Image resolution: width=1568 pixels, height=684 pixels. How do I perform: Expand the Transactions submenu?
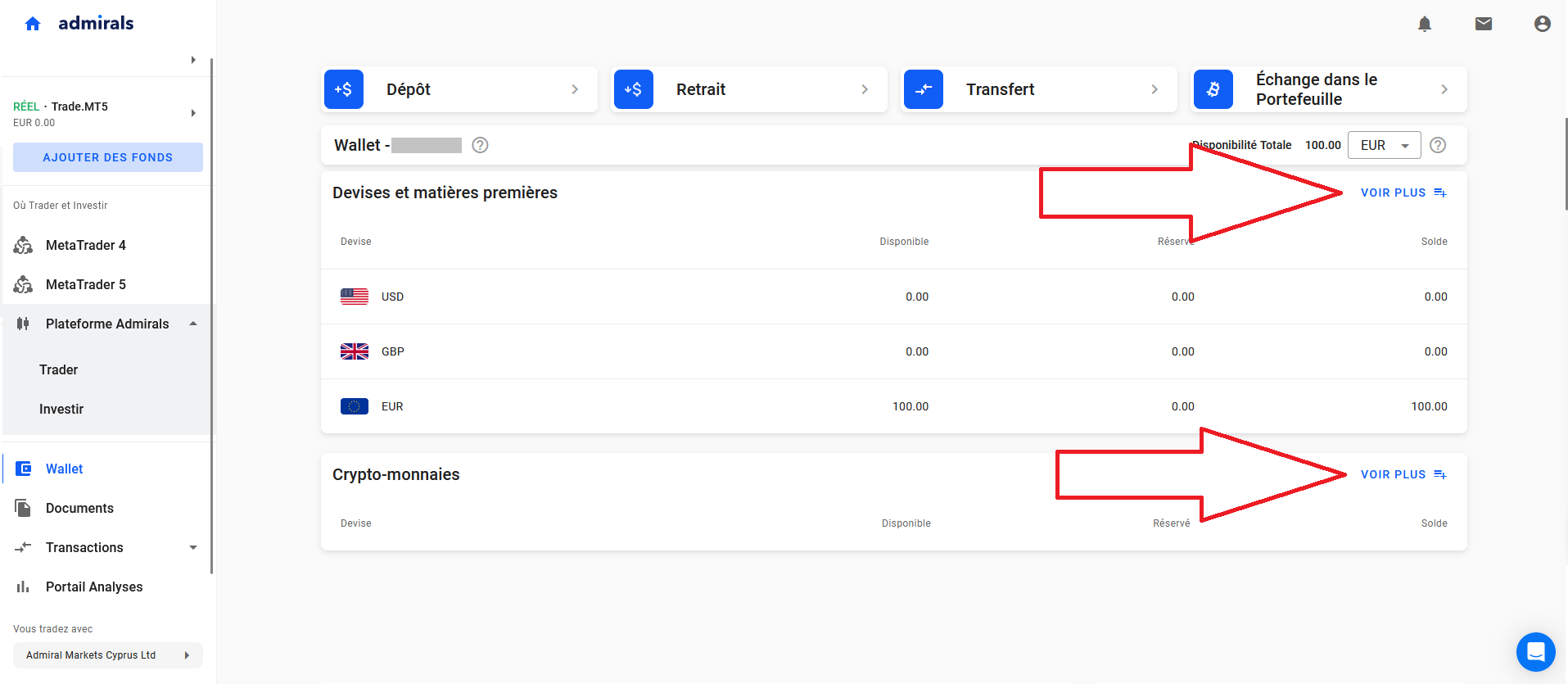point(193,547)
